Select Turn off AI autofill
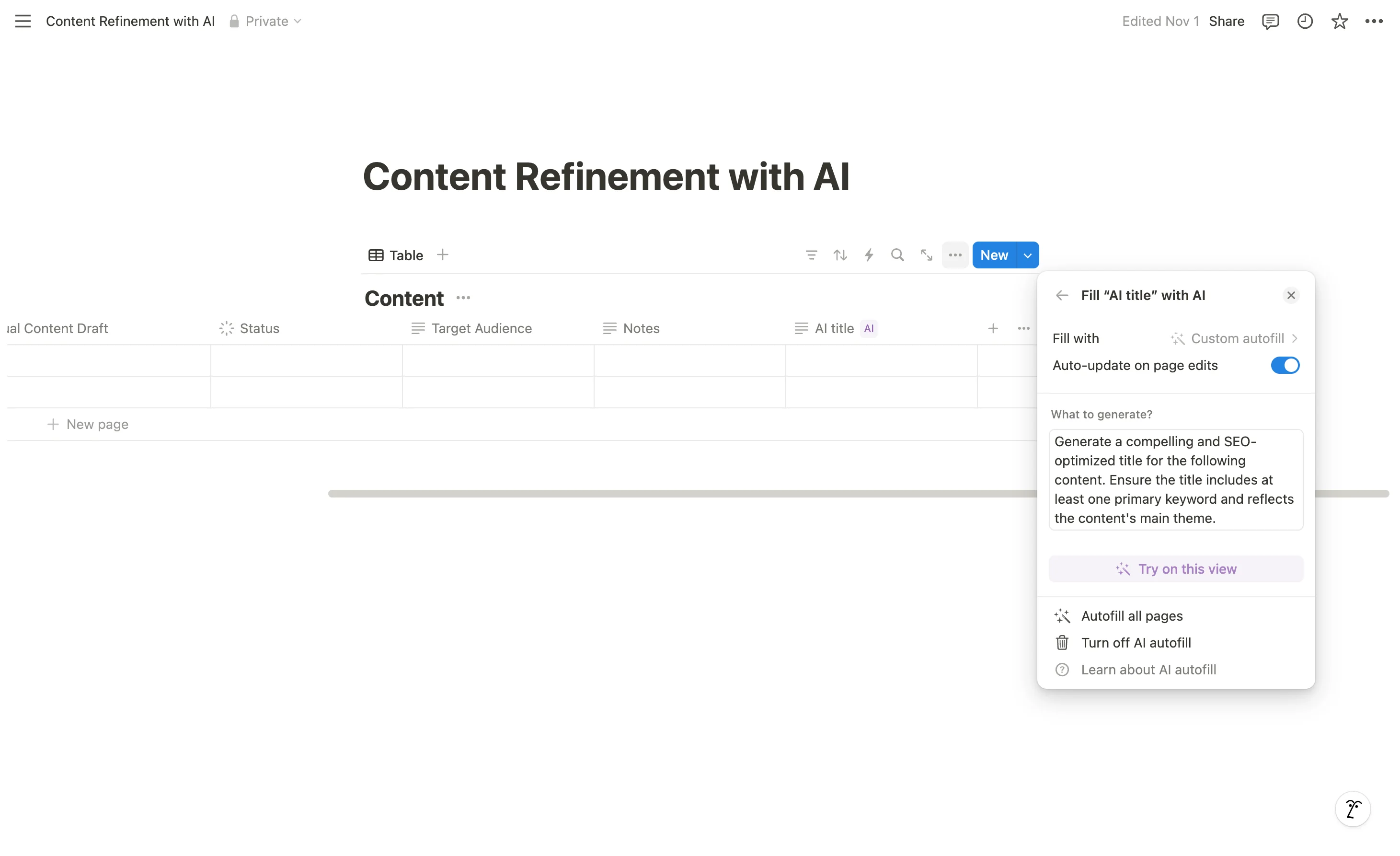 [x=1135, y=643]
